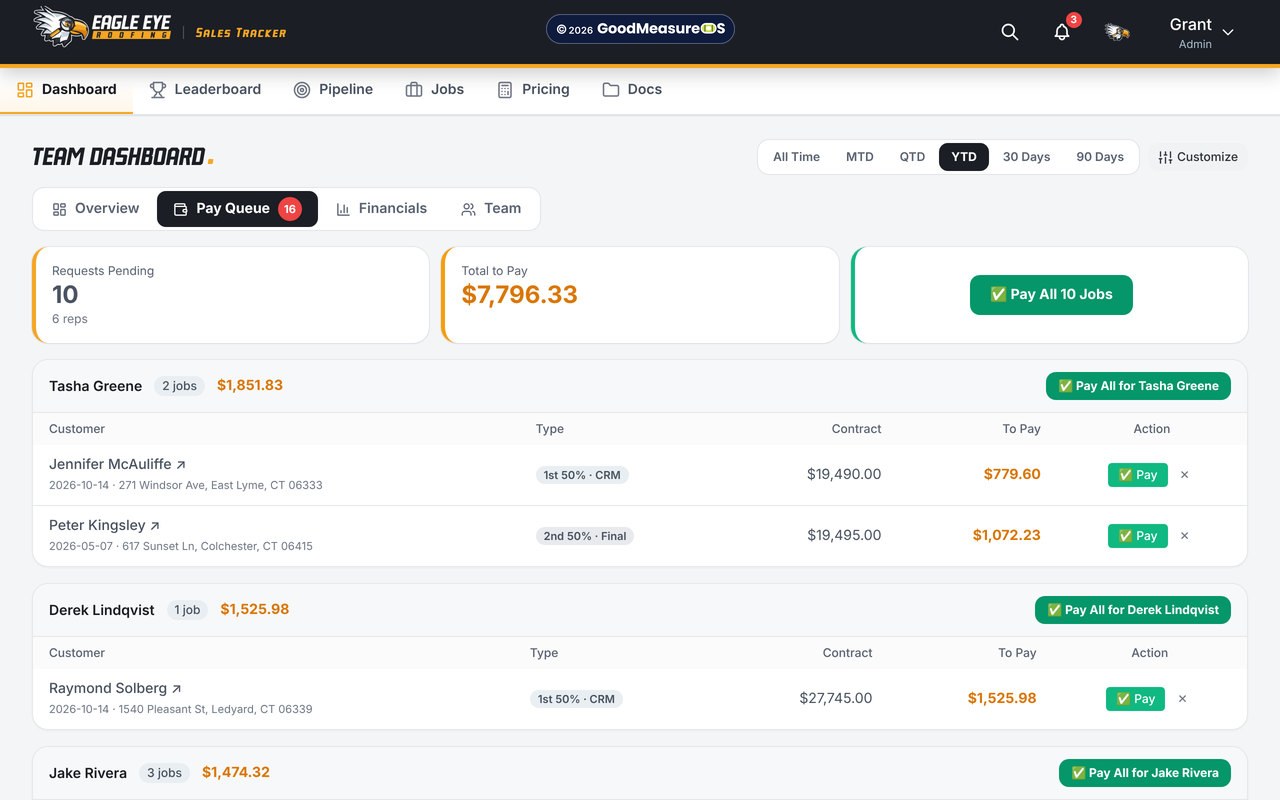Click the Requests Pending 10 card

(231, 295)
